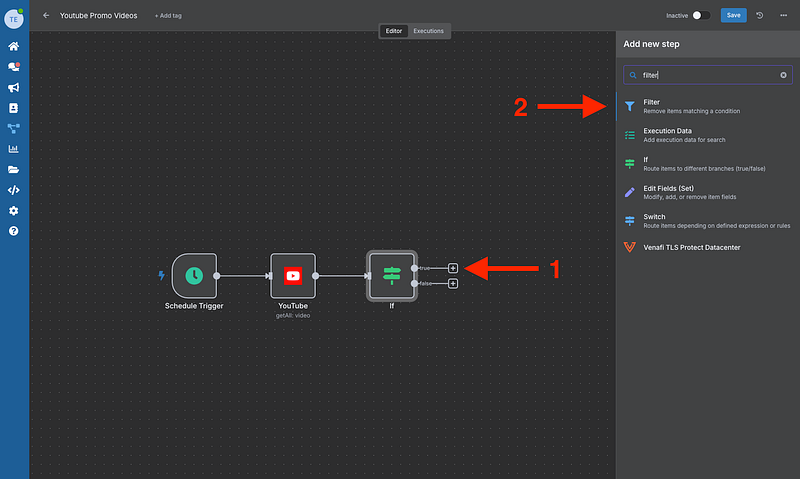Image resolution: width=800 pixels, height=479 pixels.
Task: Click the Add tag link
Action: (x=168, y=16)
